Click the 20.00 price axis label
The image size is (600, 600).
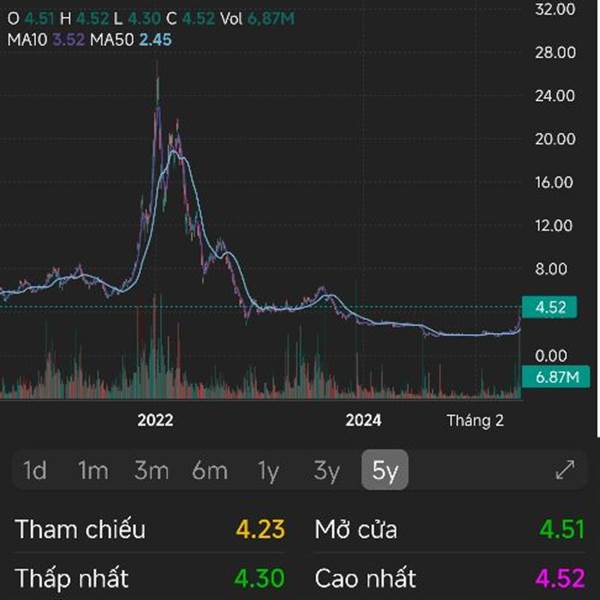pos(555,139)
